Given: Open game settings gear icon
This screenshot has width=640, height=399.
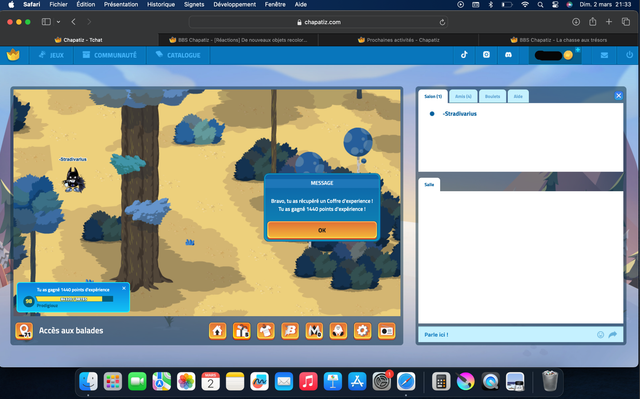Looking at the screenshot, I should (362, 331).
